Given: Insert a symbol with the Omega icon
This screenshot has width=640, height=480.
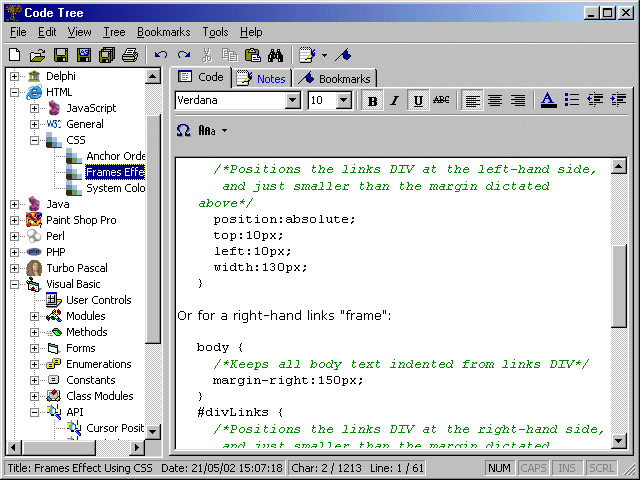Looking at the screenshot, I should pos(183,130).
